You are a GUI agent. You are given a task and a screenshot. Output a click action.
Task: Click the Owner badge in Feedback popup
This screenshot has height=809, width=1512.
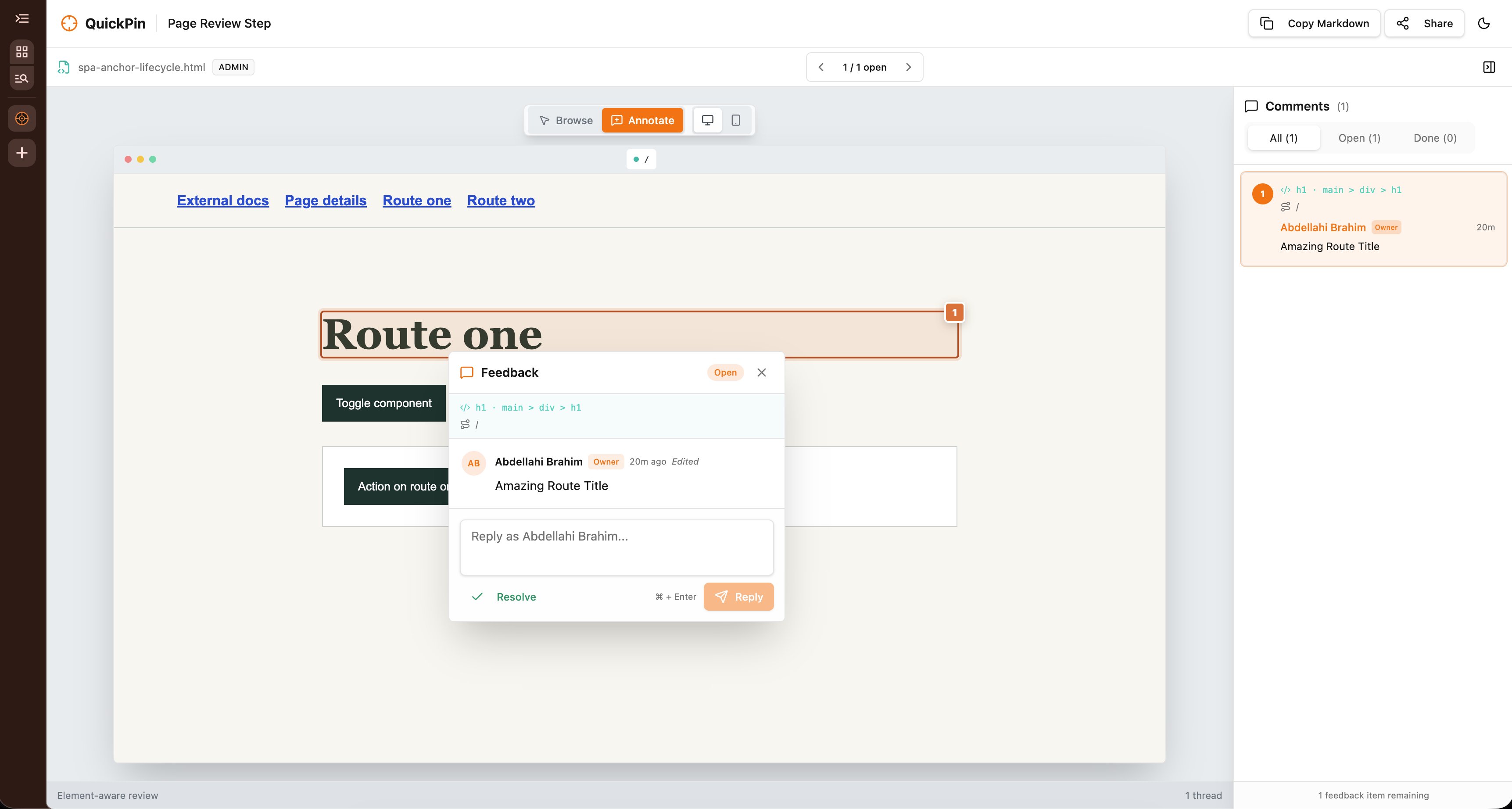tap(606, 462)
